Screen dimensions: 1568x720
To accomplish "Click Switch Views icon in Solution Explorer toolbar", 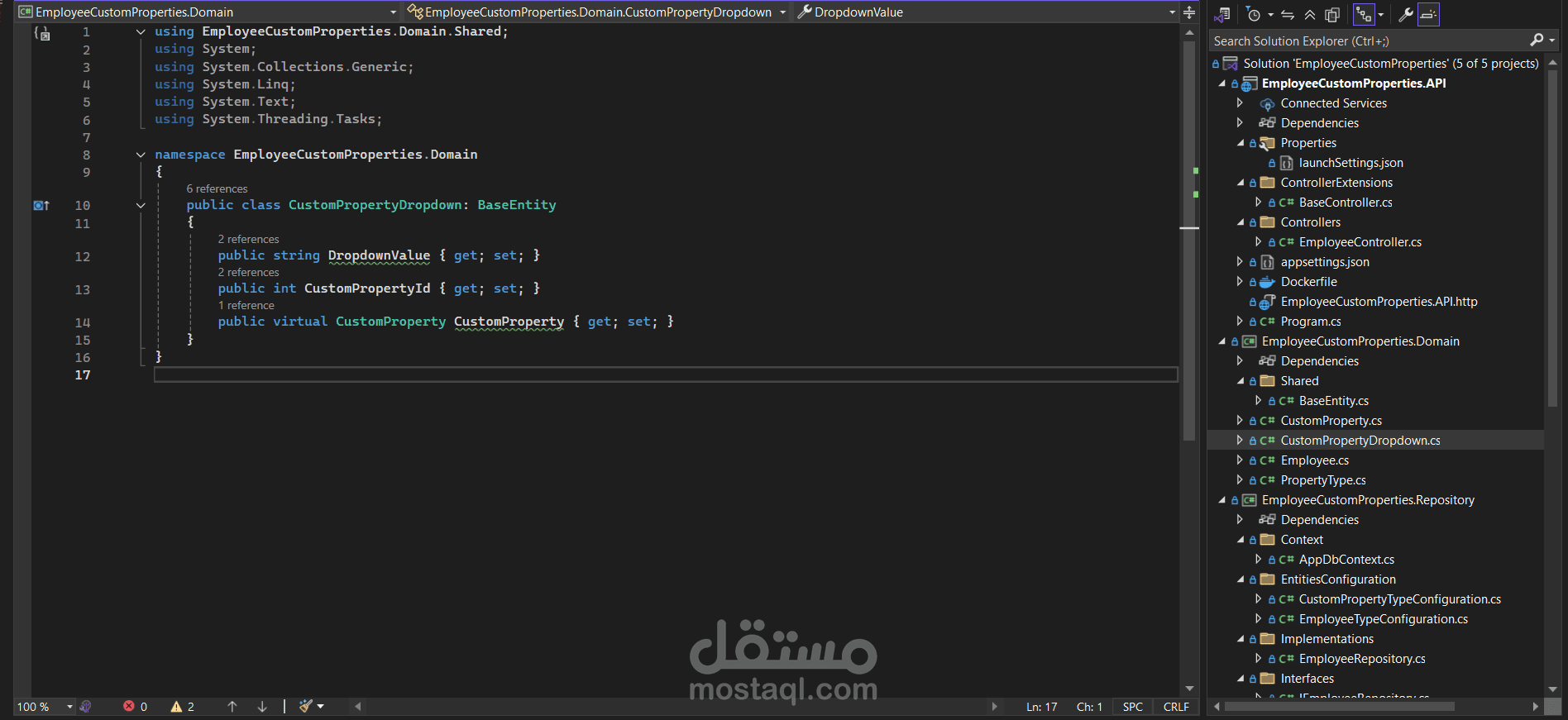I will [x=1223, y=14].
